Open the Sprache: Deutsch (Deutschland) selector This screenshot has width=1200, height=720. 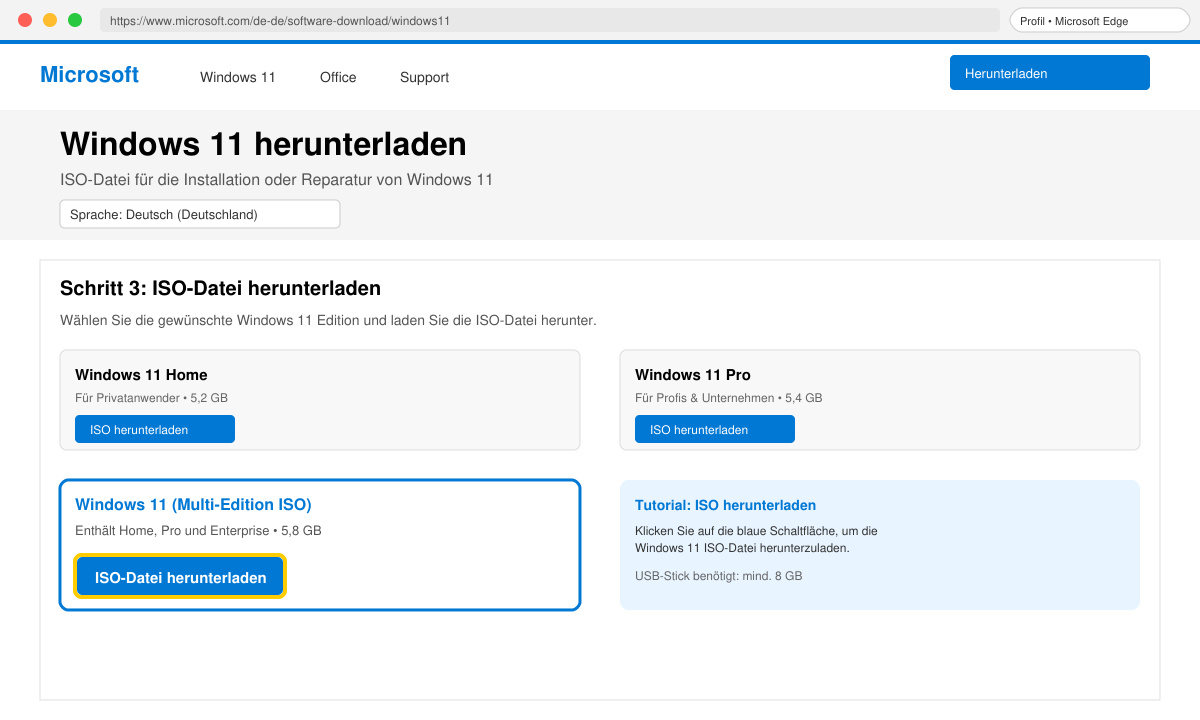200,214
